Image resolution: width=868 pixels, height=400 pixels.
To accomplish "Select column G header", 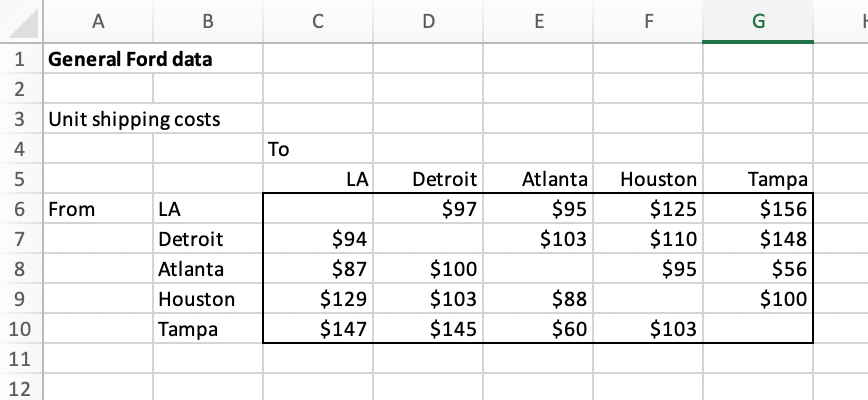I will pyautogui.click(x=758, y=21).
